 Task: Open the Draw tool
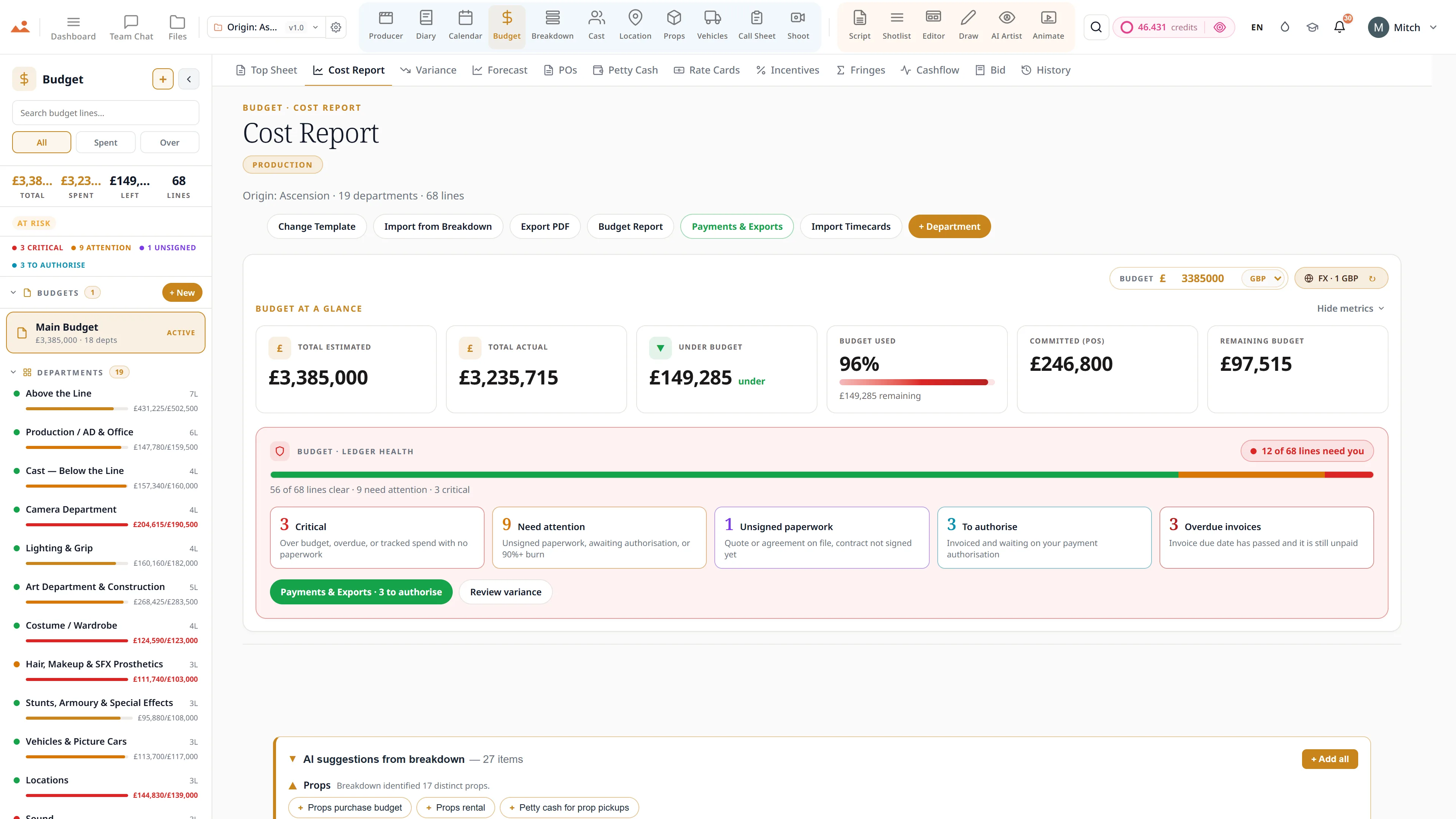[x=968, y=26]
